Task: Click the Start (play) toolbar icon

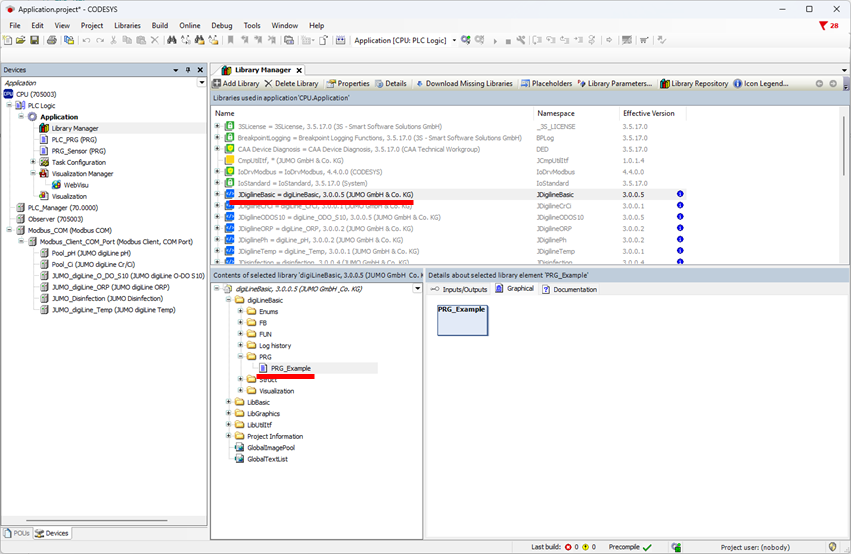Action: (x=494, y=41)
